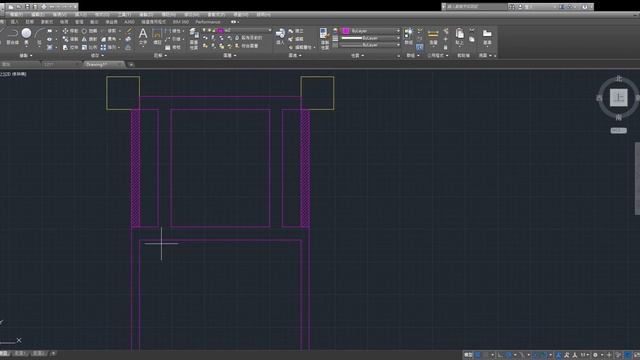This screenshot has width=640, height=360.
Task: Click Match Layer button
Action: 247,46
